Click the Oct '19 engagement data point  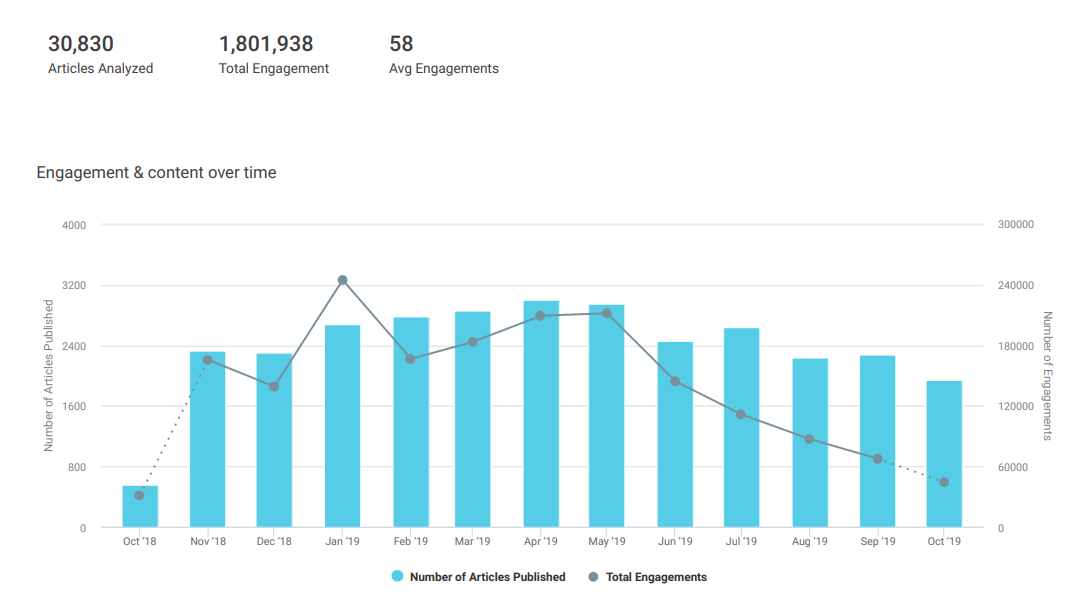click(x=944, y=482)
